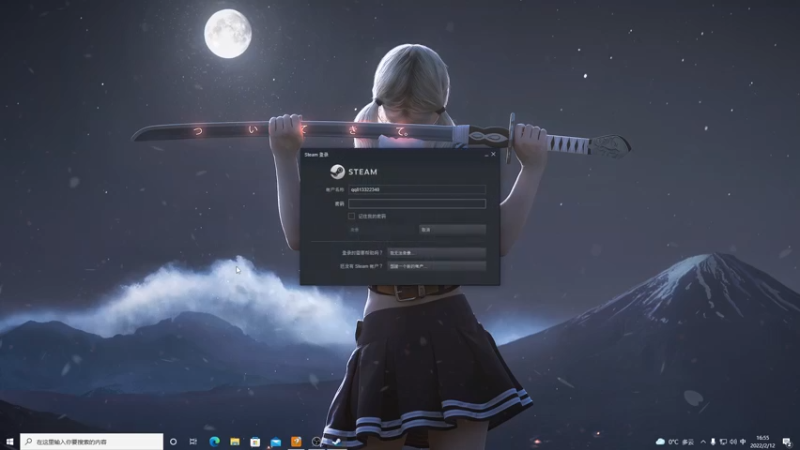800x450 pixels.
Task: Open Microsoft Store from the taskbar
Action: 255,441
